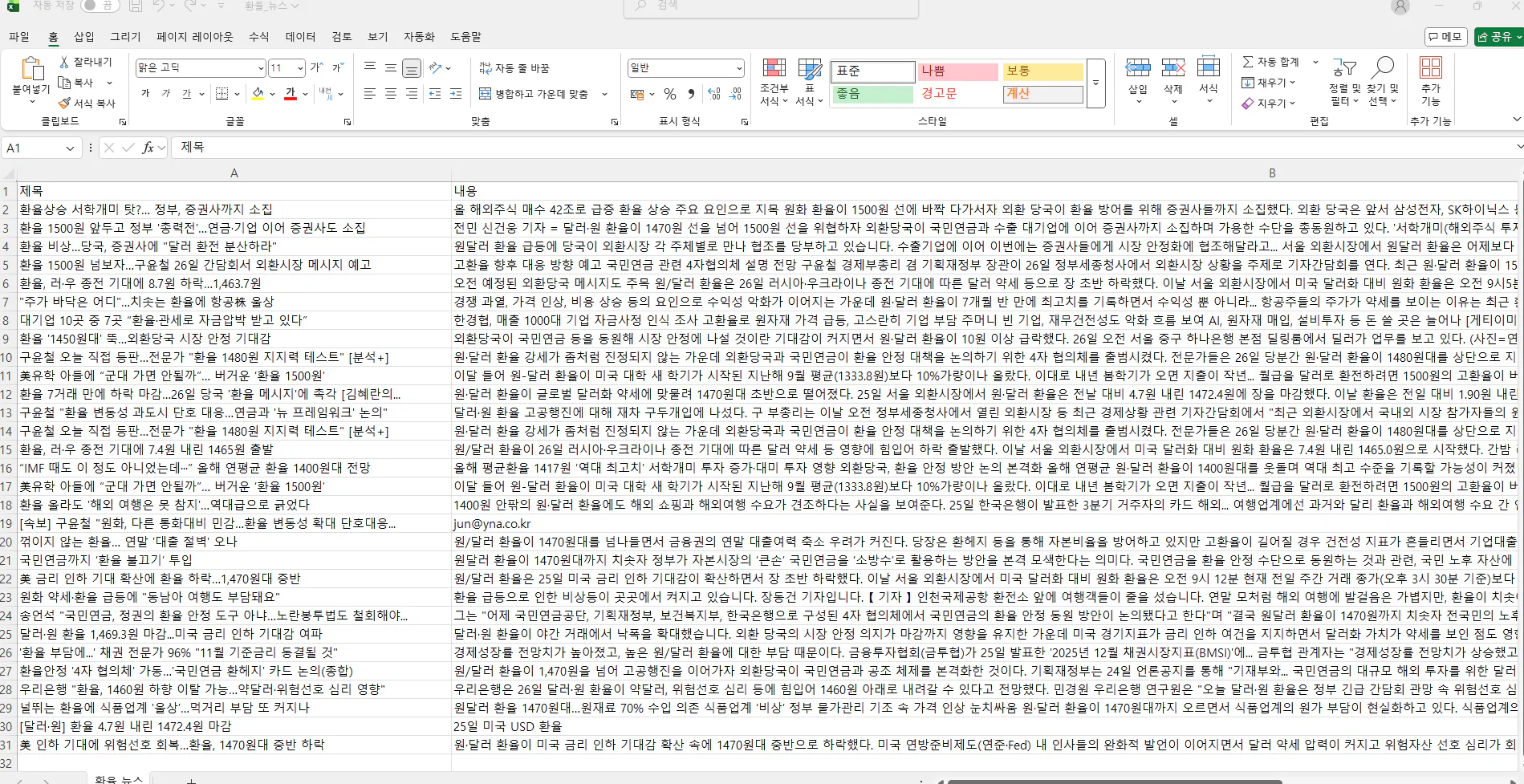Image resolution: width=1524 pixels, height=784 pixels.
Task: Apply the red font color
Action: pos(291,94)
